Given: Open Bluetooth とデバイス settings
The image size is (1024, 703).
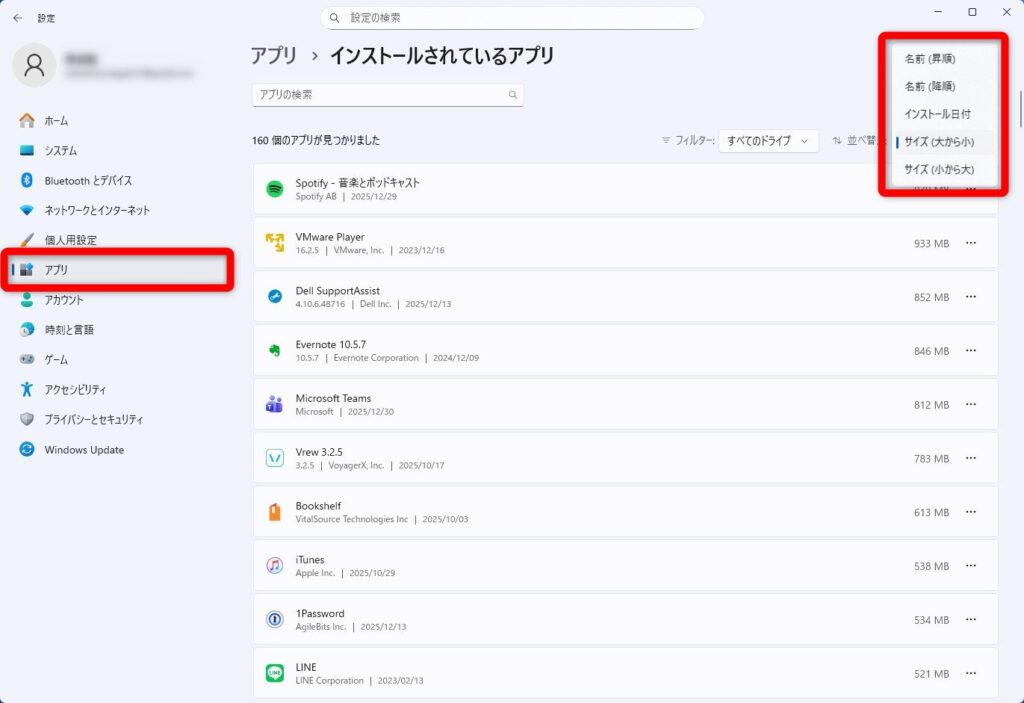Looking at the screenshot, I should point(88,181).
